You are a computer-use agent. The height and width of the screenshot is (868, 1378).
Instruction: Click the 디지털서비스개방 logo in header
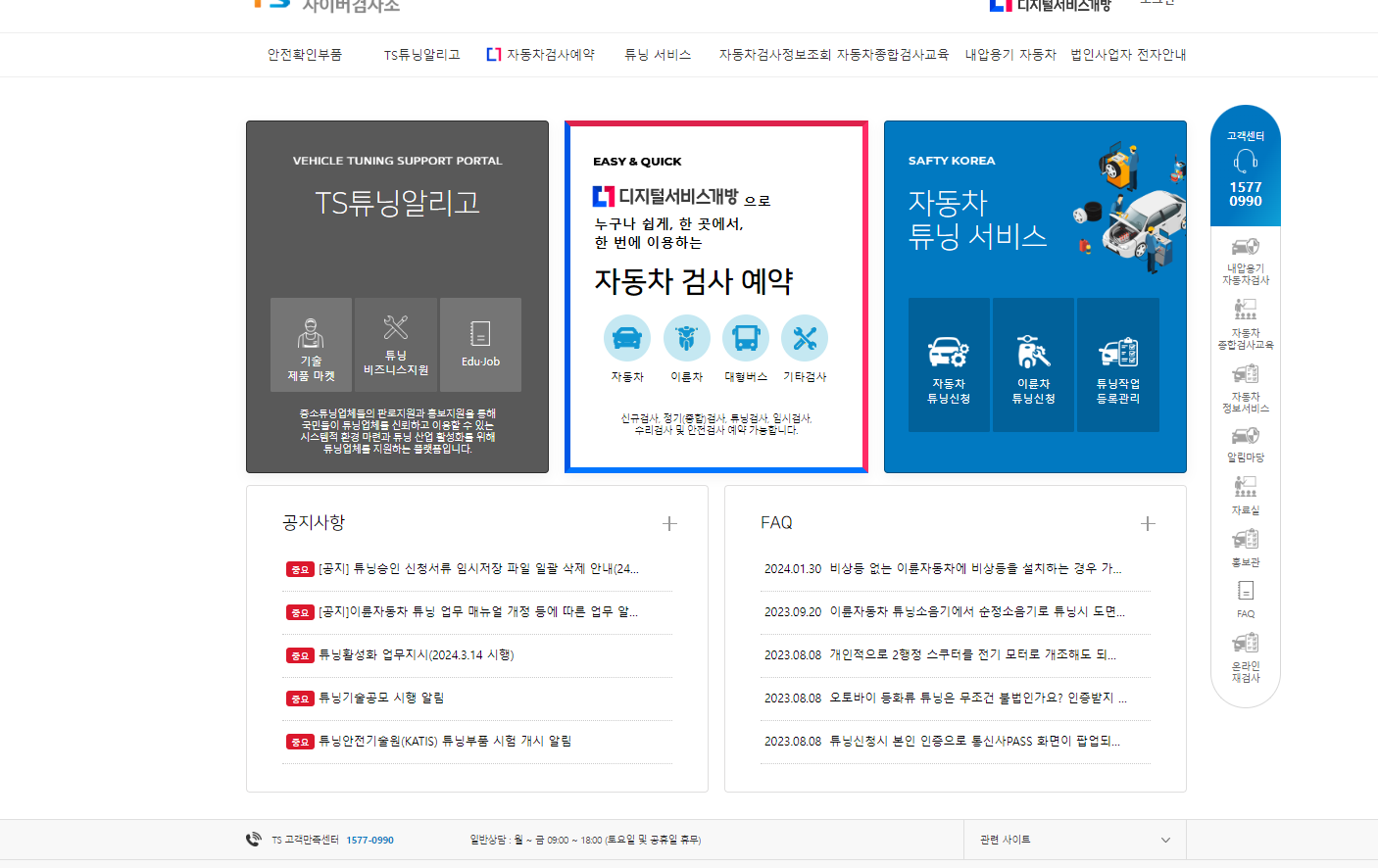pos(1050,5)
